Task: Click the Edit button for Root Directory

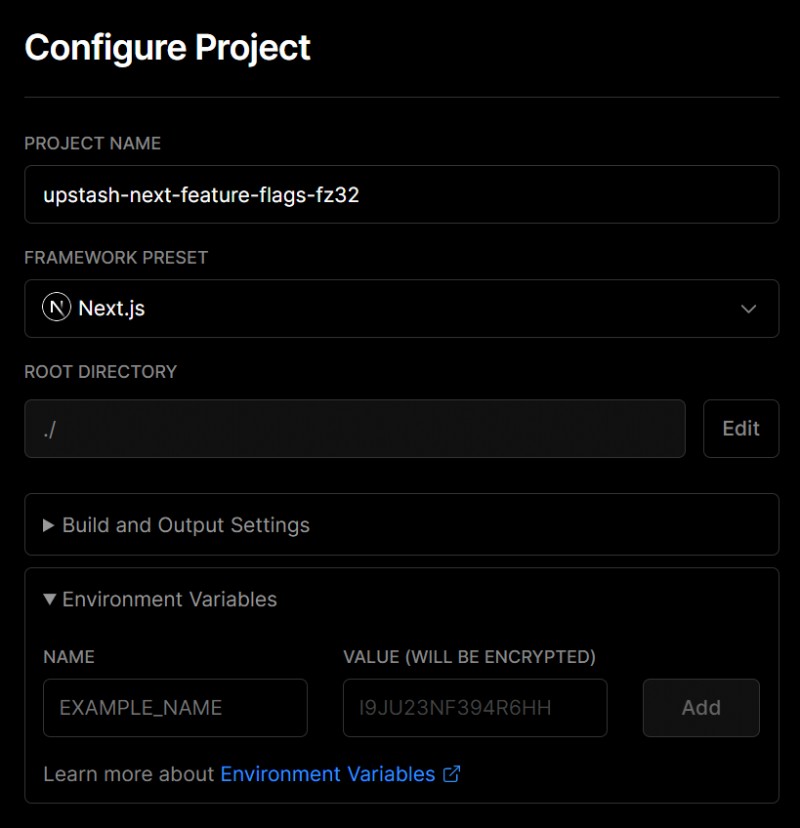Action: pyautogui.click(x=741, y=428)
